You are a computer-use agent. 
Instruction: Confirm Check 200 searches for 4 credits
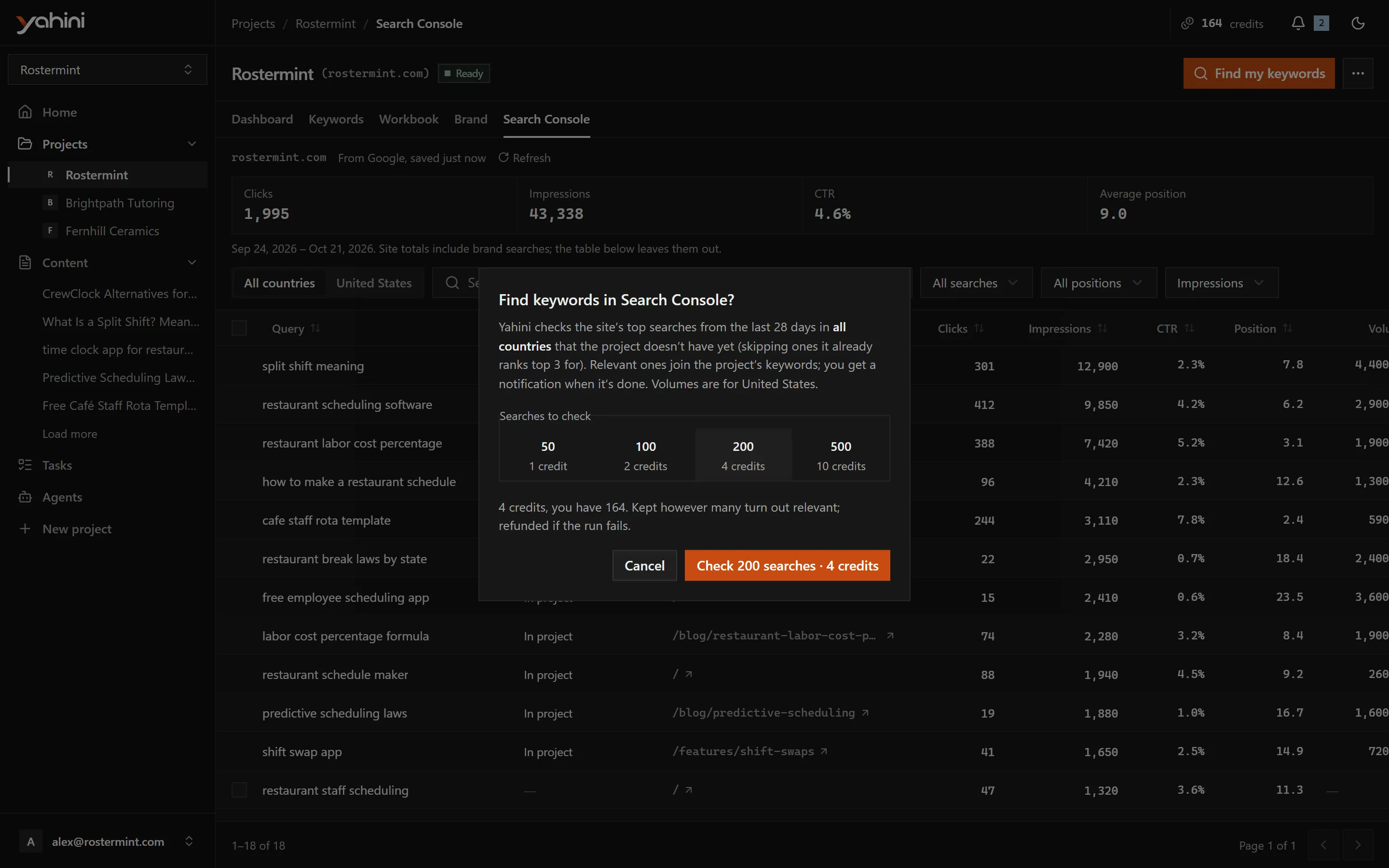[x=788, y=566]
